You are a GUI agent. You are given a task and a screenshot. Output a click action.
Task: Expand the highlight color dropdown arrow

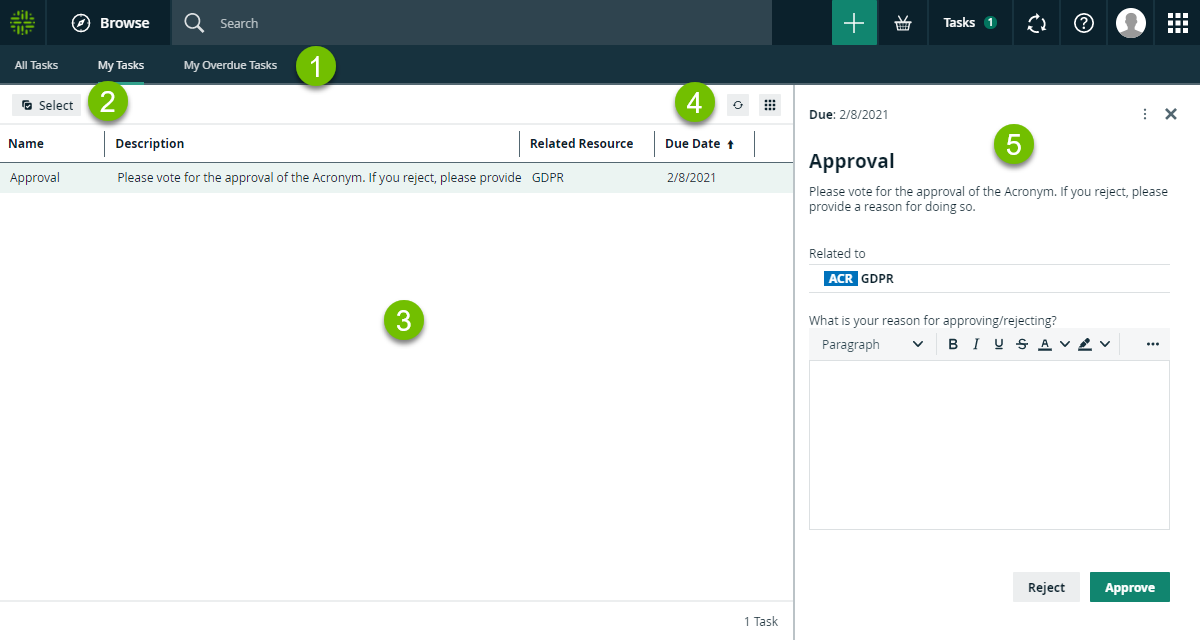click(x=1105, y=344)
